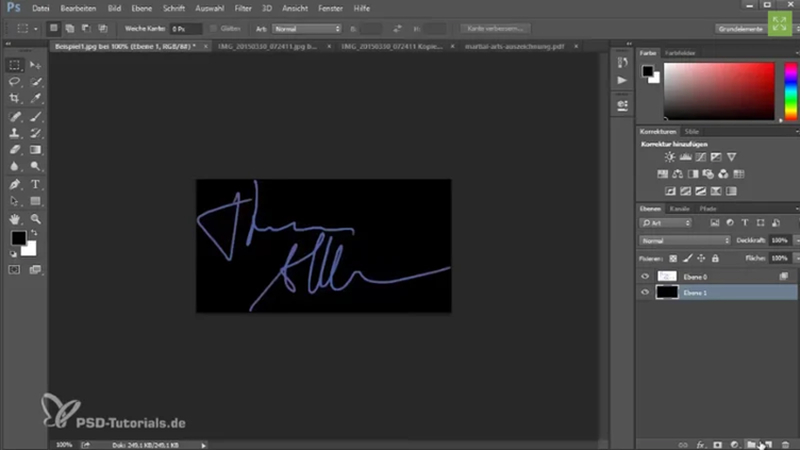Add layer mask icon

[718, 445]
